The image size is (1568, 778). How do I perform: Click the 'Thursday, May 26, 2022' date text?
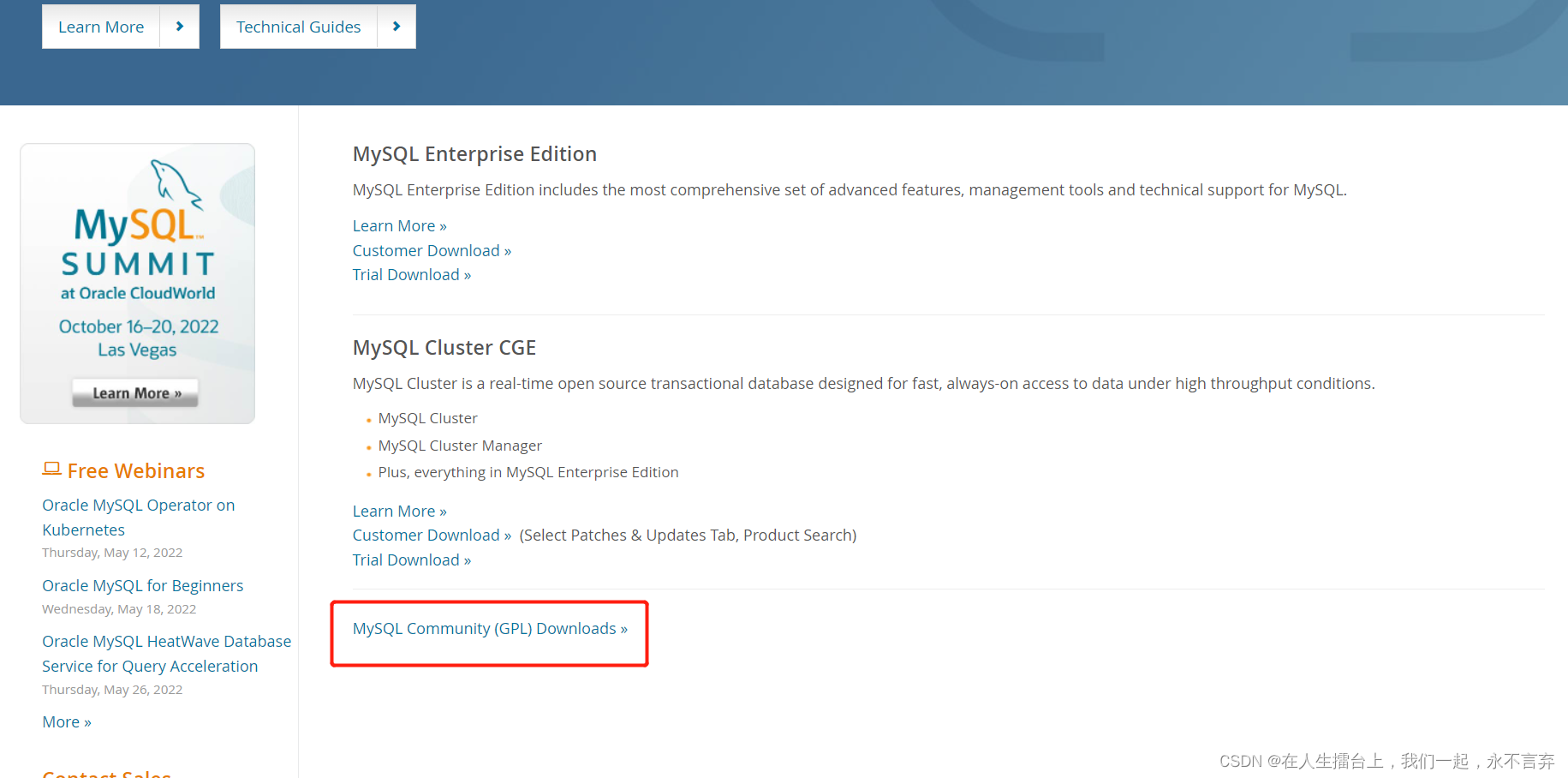tap(112, 690)
